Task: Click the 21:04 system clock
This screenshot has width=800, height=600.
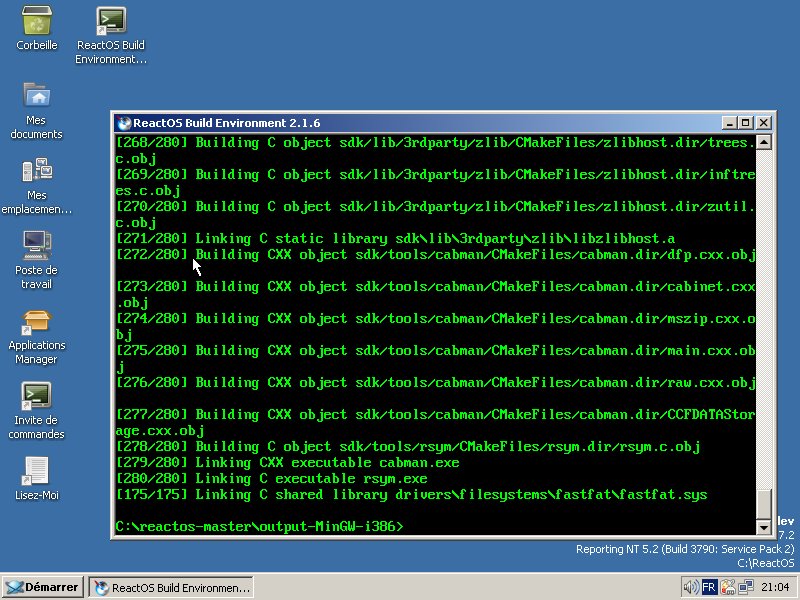Action: click(x=775, y=587)
